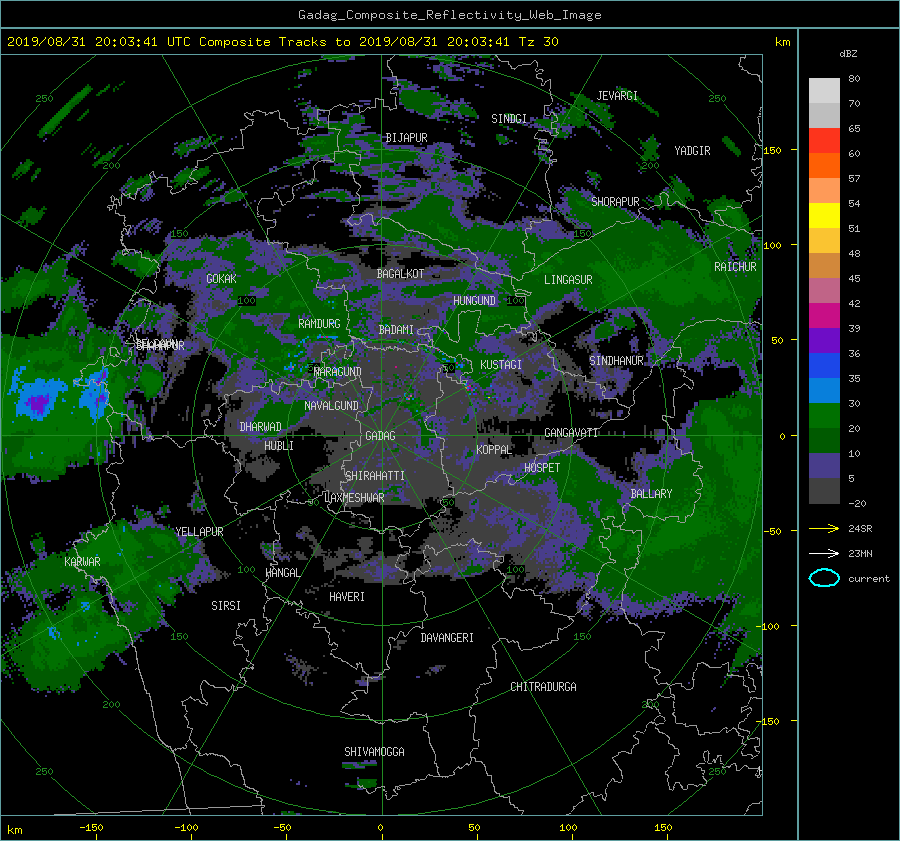This screenshot has height=841, width=900.
Task: Pick the bright green 30 dBZ swatch
Action: point(824,415)
